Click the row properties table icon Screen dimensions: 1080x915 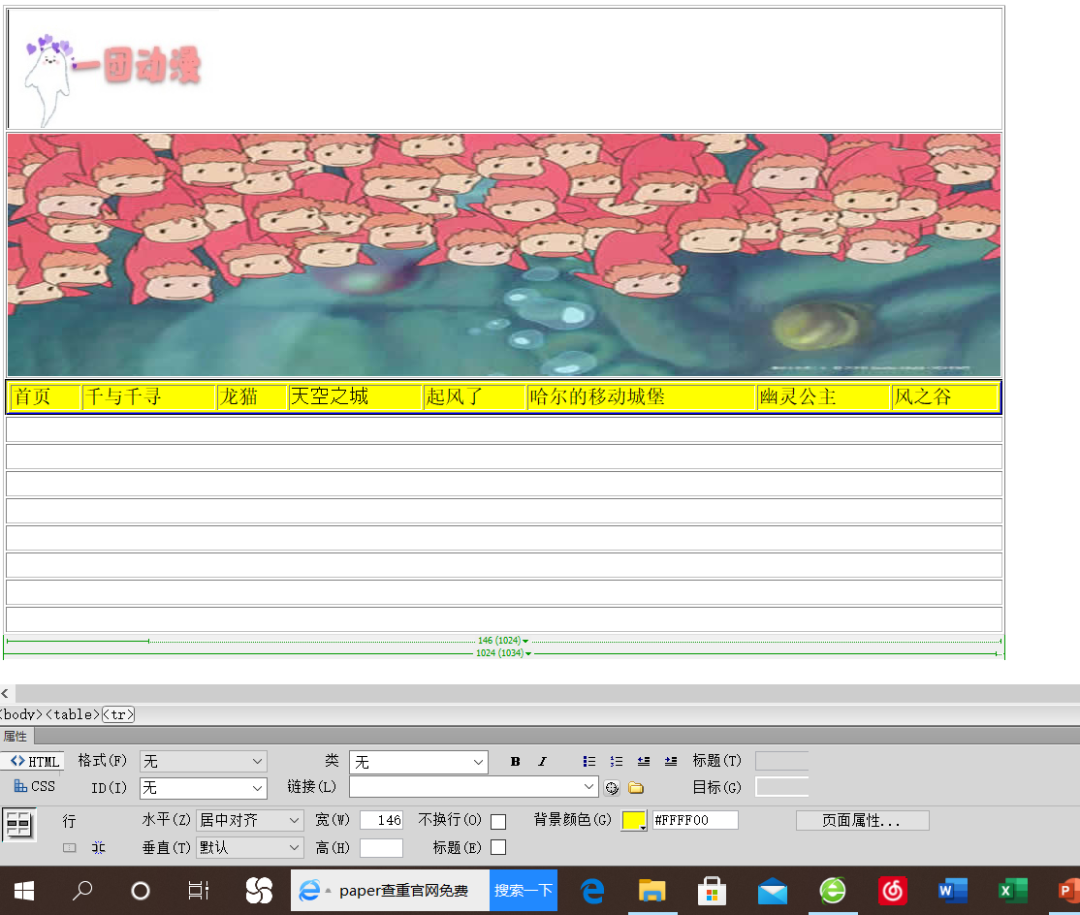pos(19,824)
